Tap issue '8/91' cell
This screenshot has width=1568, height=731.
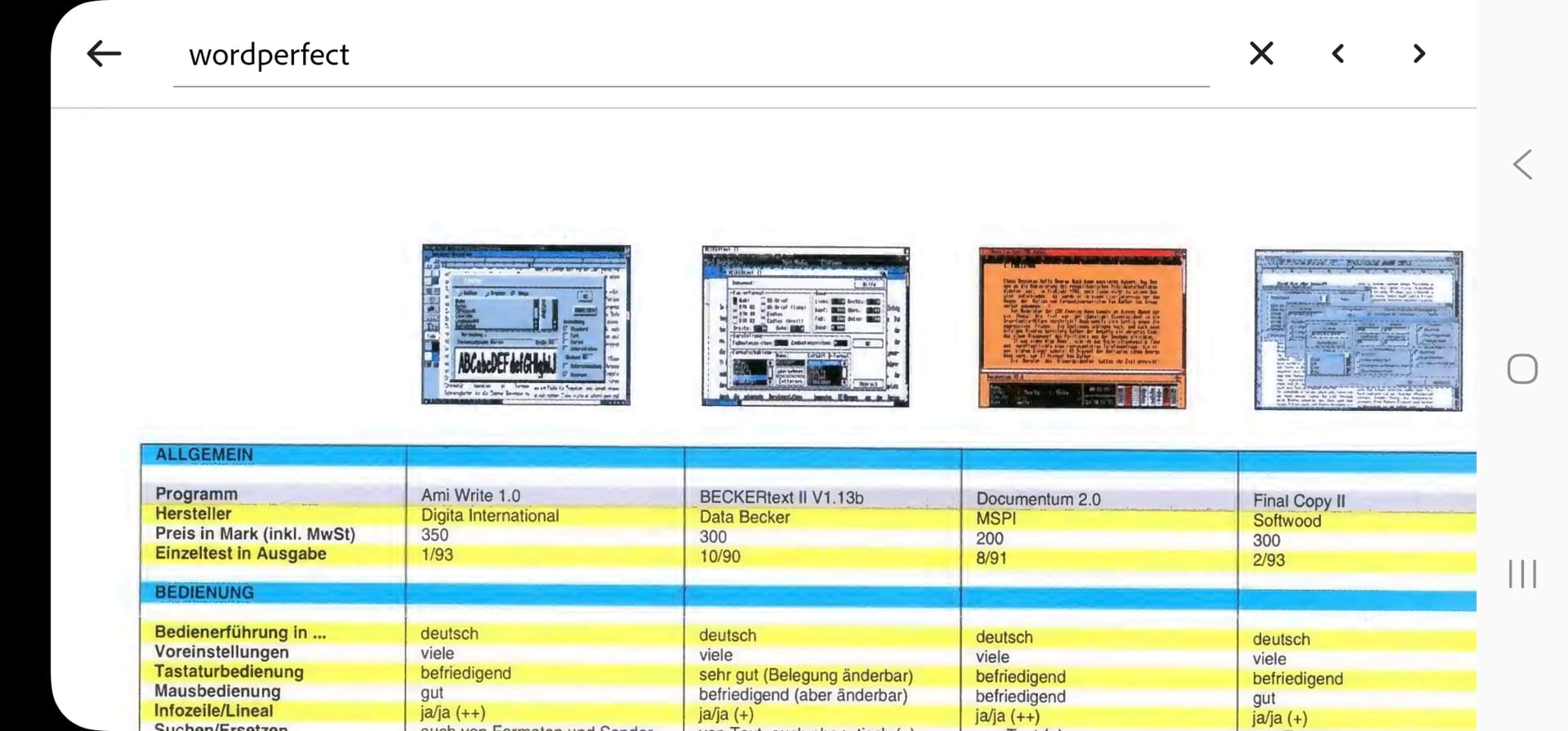pyautogui.click(x=991, y=558)
